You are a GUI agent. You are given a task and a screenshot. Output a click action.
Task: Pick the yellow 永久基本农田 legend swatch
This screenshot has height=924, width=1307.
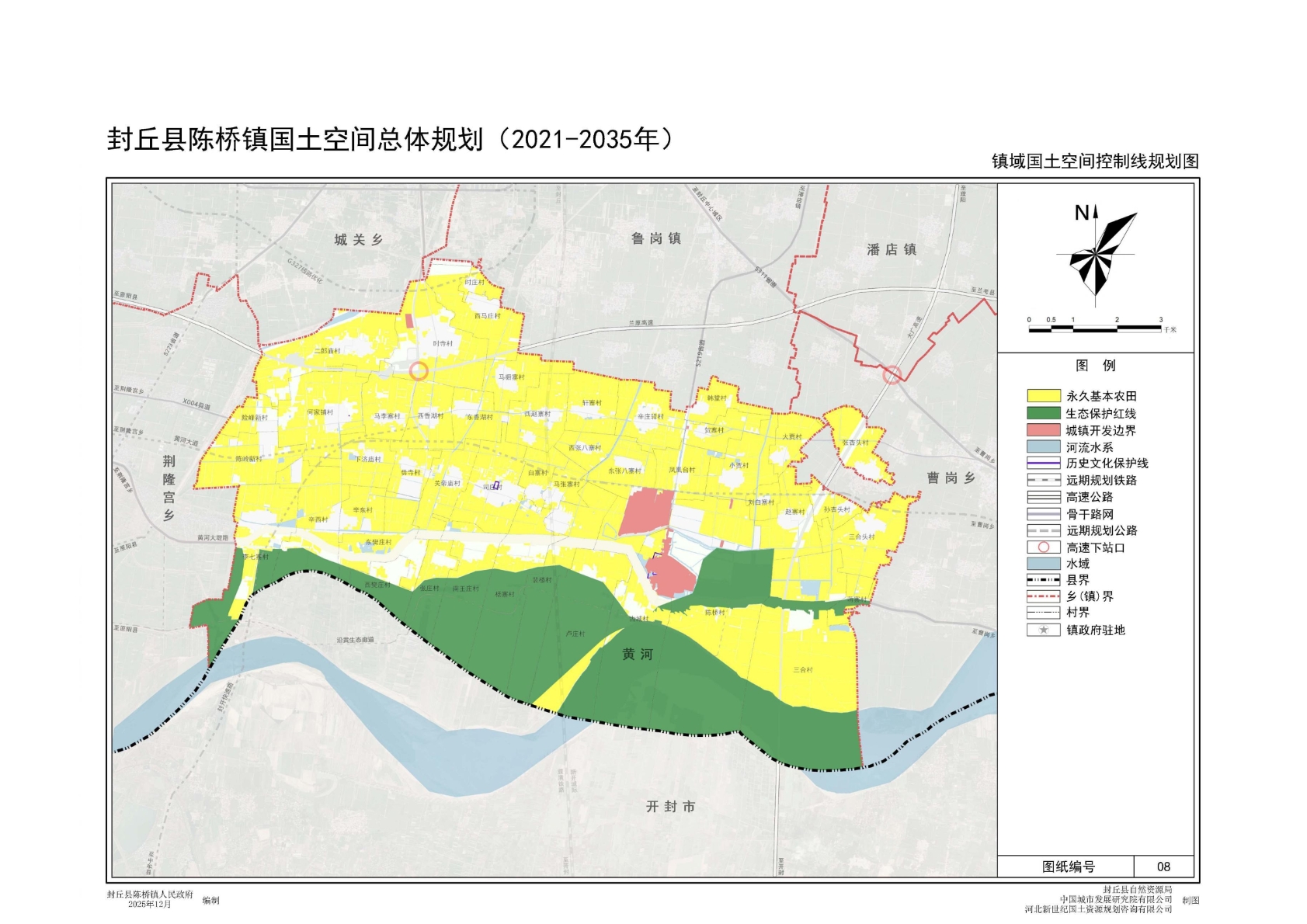click(x=1043, y=396)
